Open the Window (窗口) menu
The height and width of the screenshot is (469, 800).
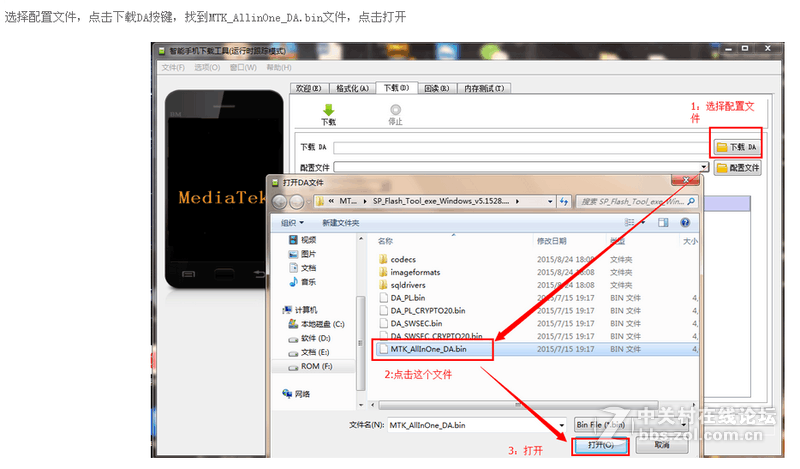[x=243, y=67]
